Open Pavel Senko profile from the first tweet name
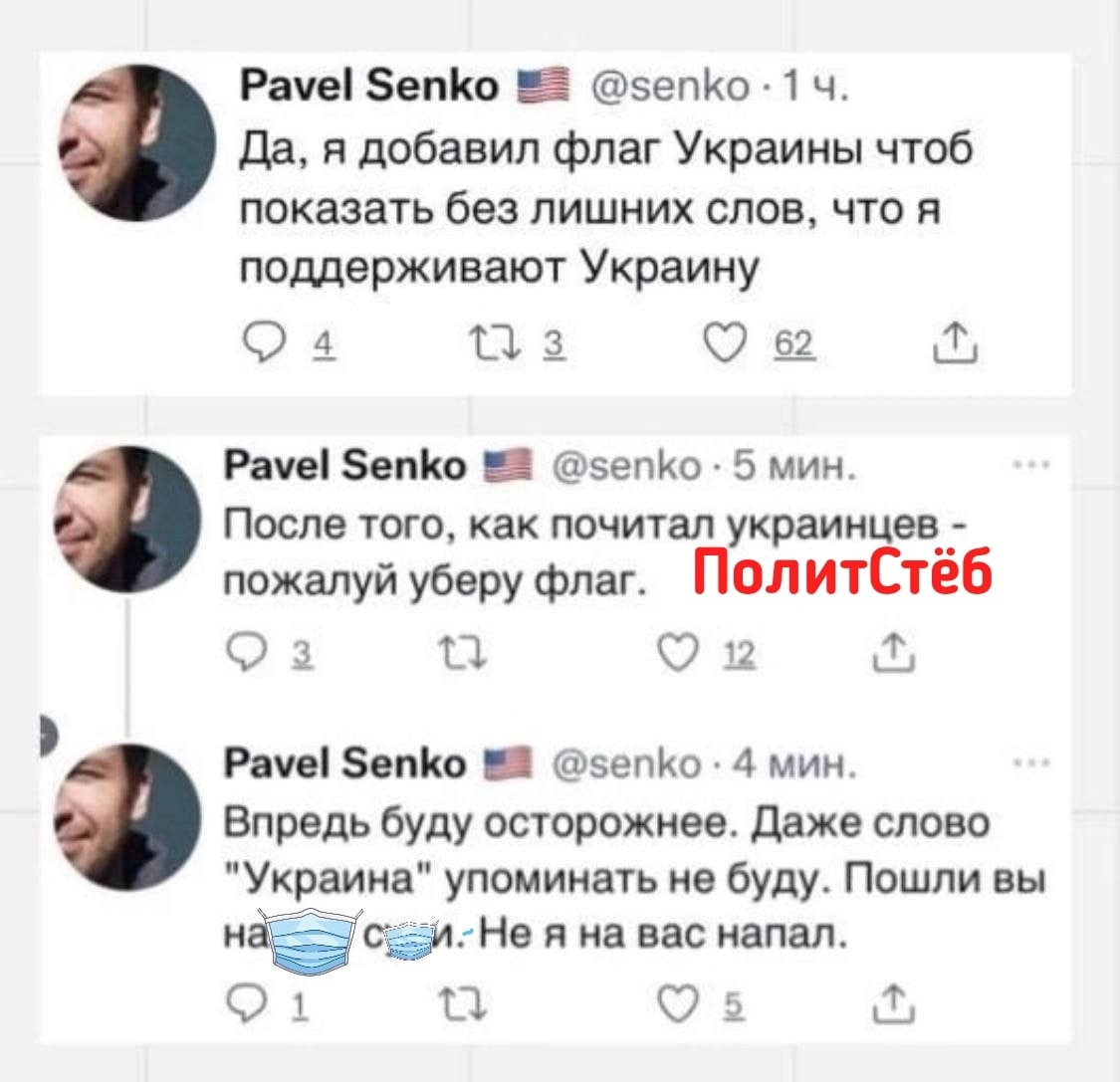This screenshot has width=1120, height=1082. [369, 88]
